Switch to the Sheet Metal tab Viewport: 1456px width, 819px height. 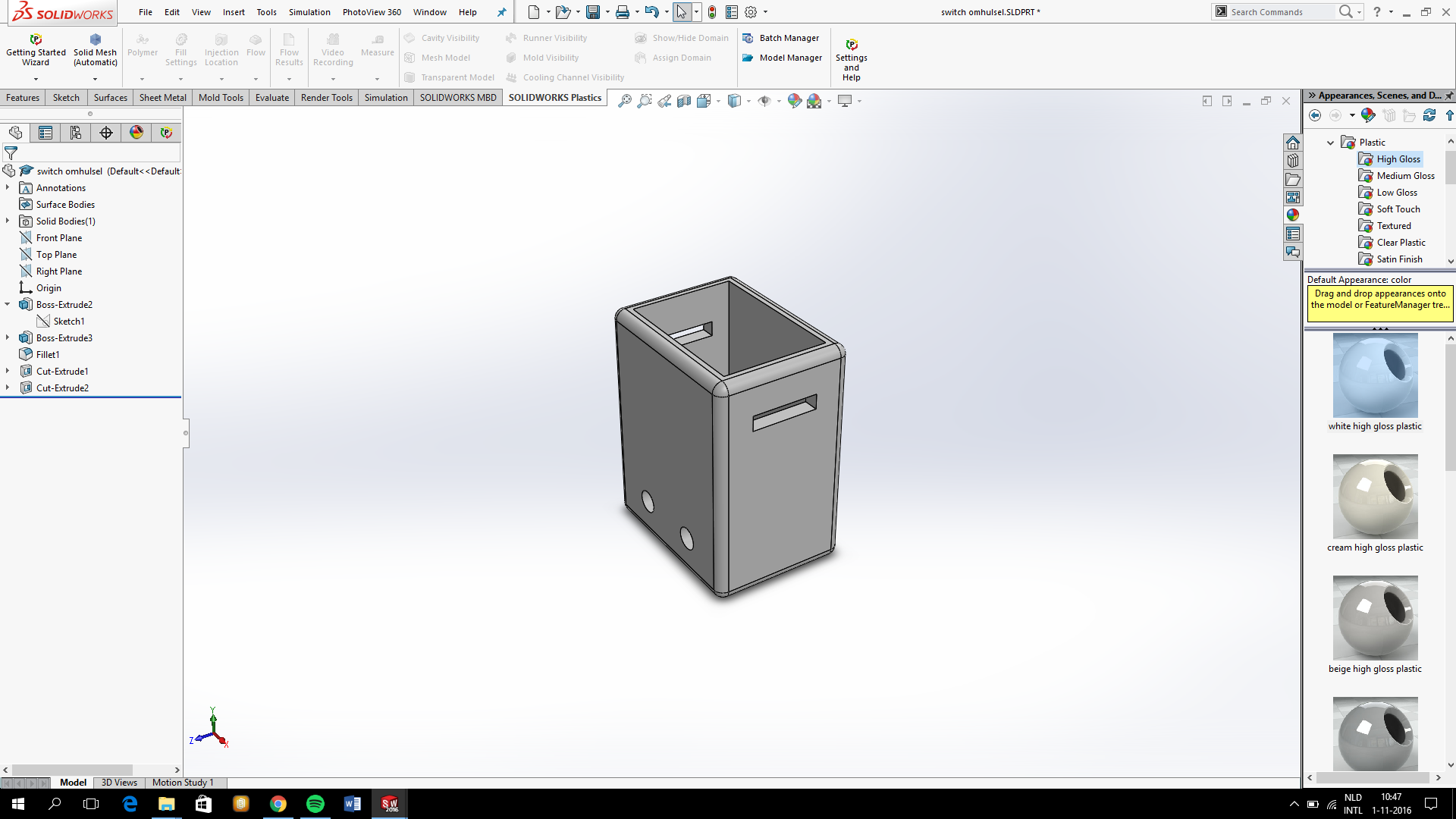tap(162, 98)
